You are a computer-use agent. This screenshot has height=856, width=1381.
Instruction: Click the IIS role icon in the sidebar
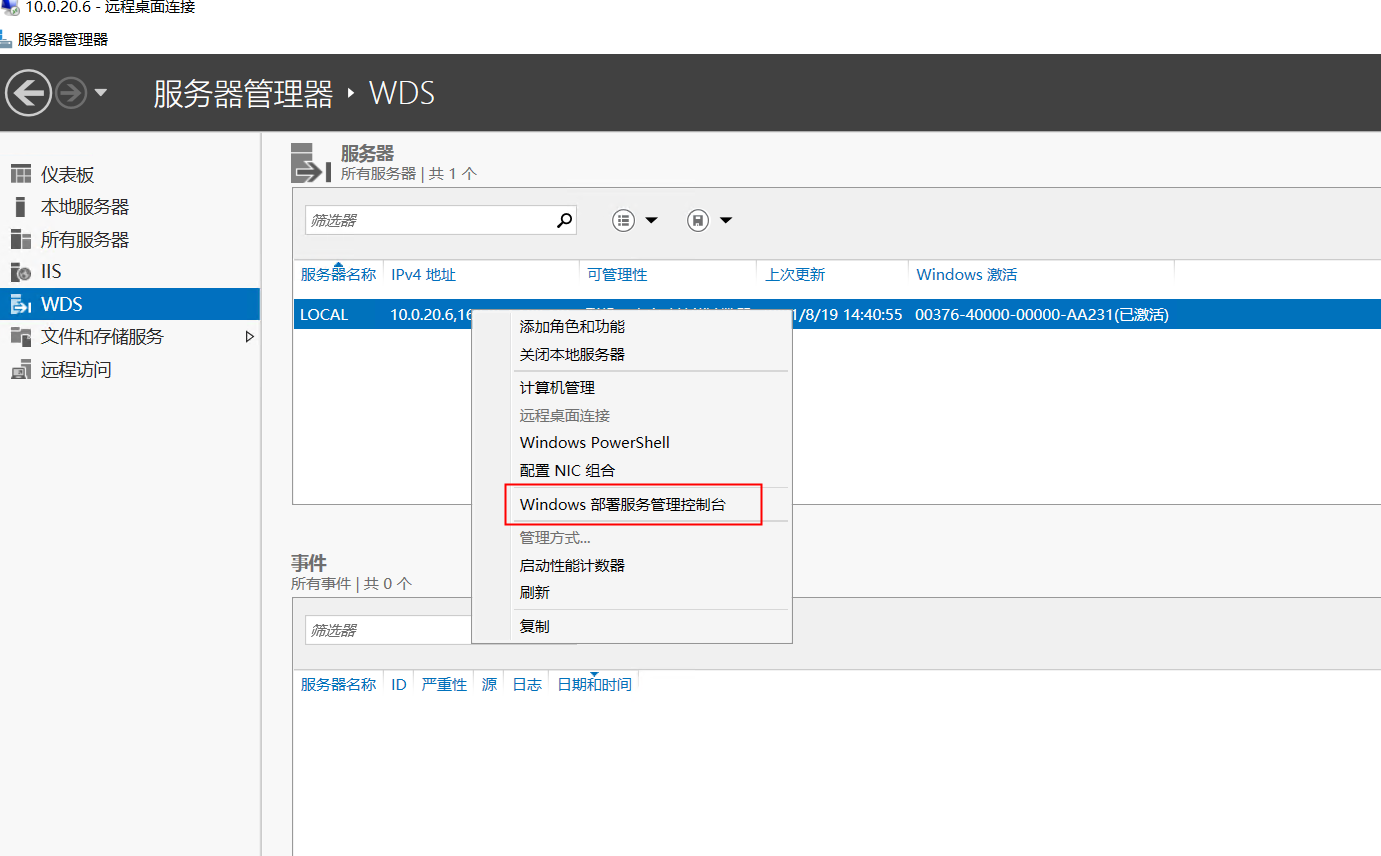click(x=21, y=272)
